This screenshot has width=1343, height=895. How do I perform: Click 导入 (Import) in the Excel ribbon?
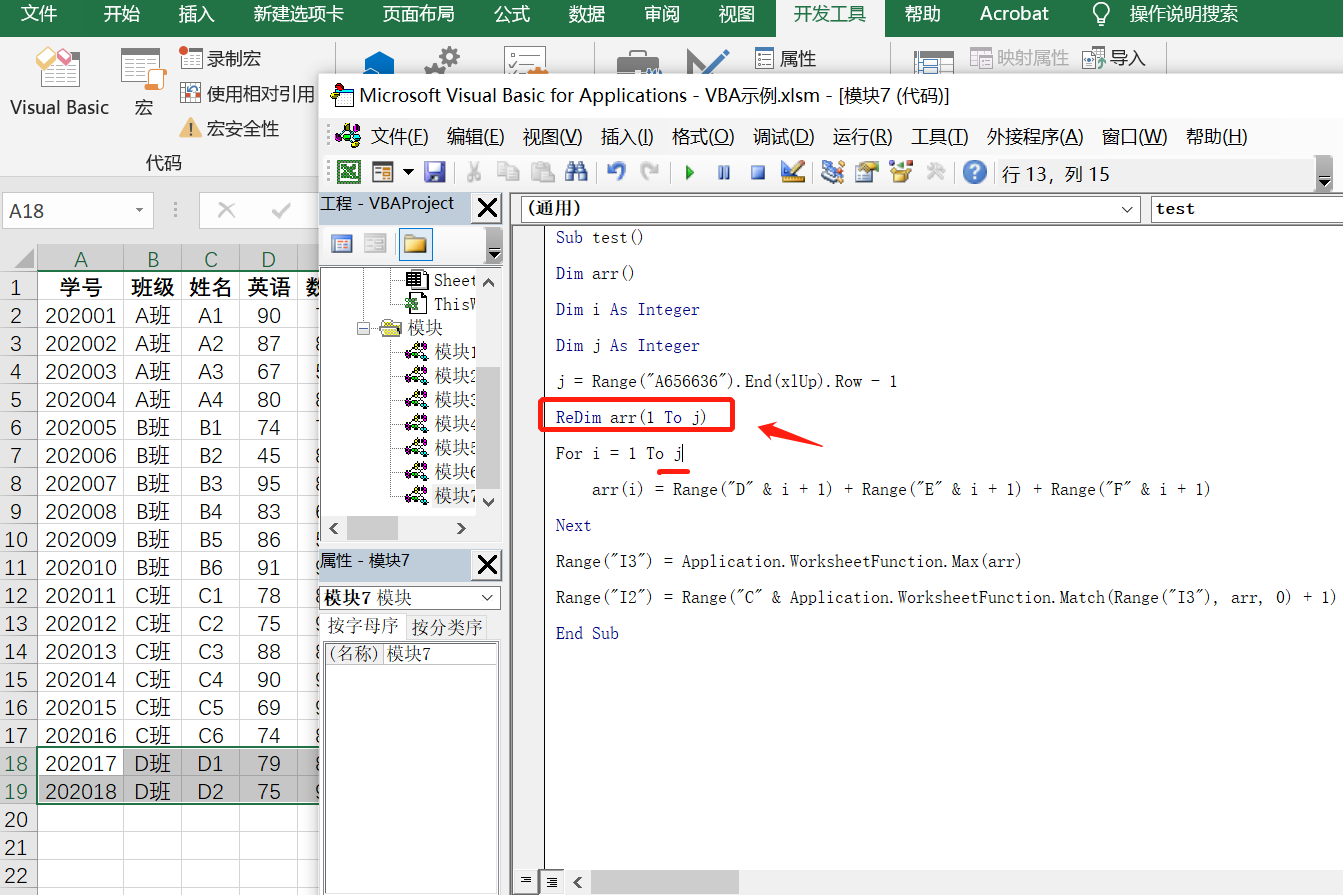click(x=1114, y=58)
